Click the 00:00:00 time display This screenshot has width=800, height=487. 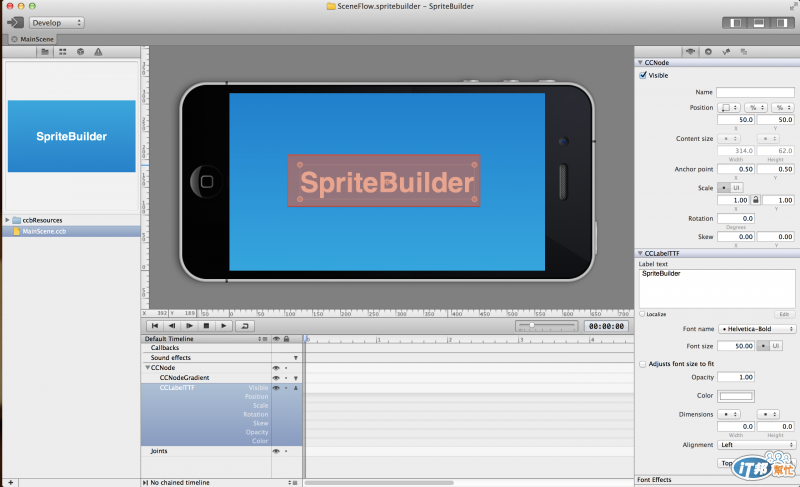[606, 326]
